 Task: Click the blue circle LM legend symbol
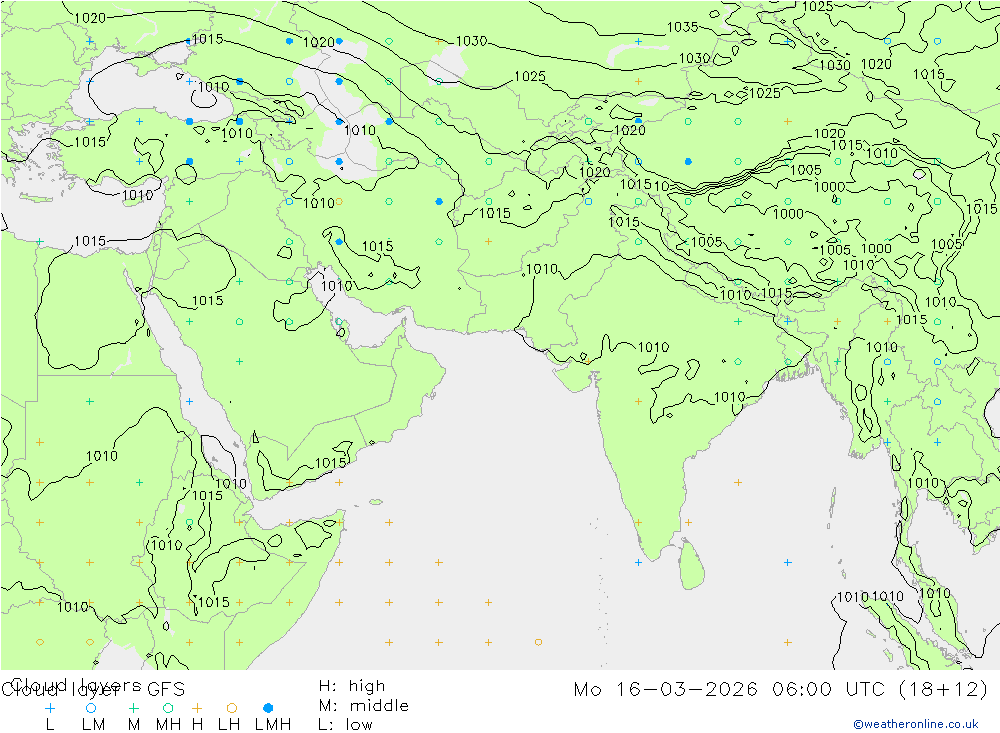pyautogui.click(x=91, y=708)
